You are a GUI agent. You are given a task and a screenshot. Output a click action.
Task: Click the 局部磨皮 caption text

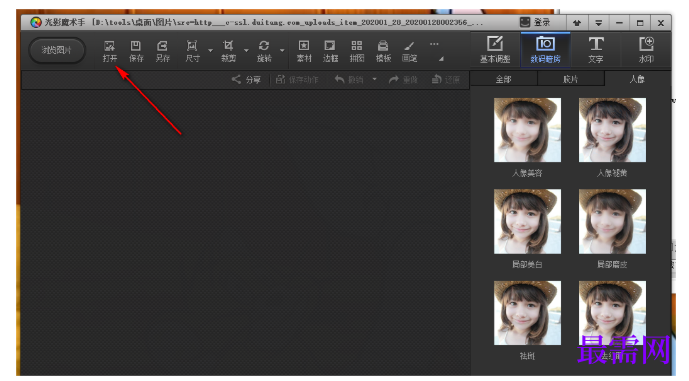pos(612,265)
